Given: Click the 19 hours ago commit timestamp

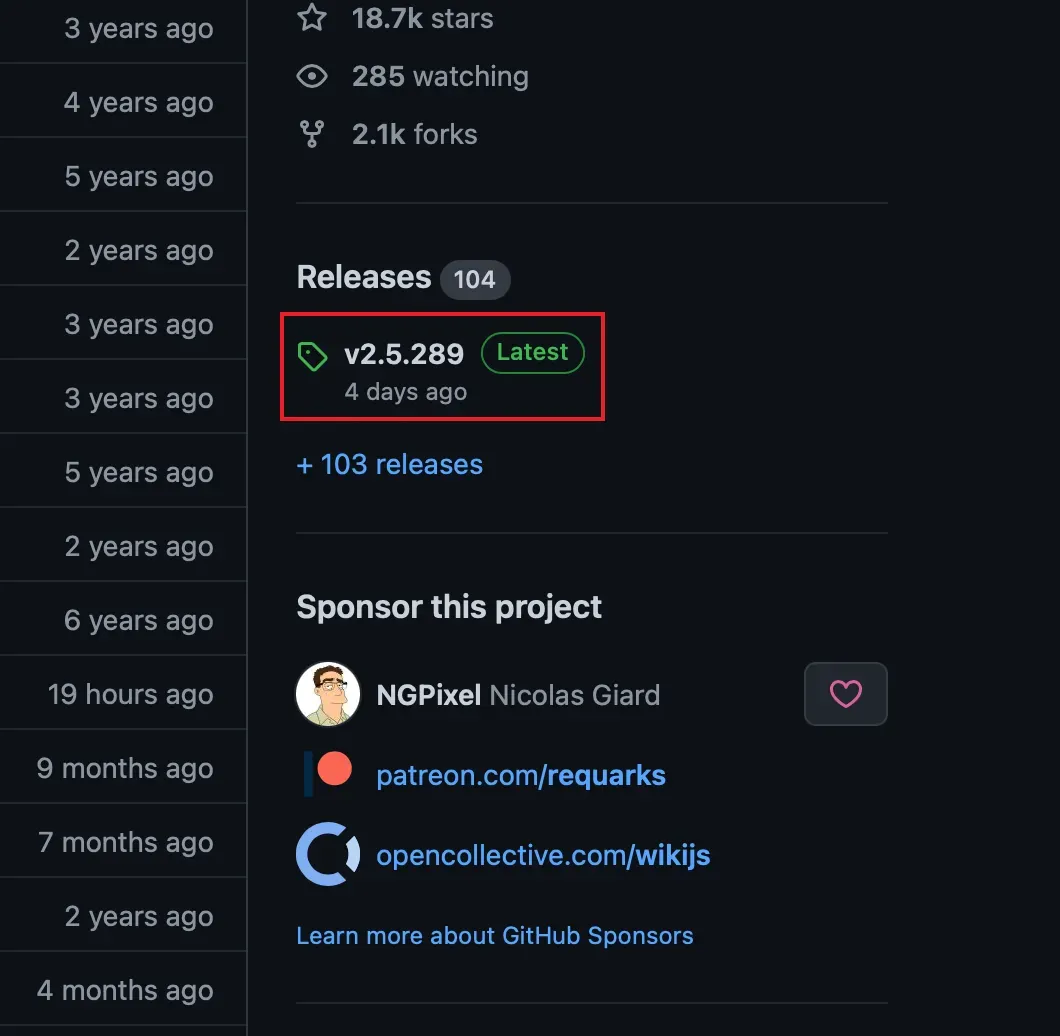Looking at the screenshot, I should pos(130,694).
